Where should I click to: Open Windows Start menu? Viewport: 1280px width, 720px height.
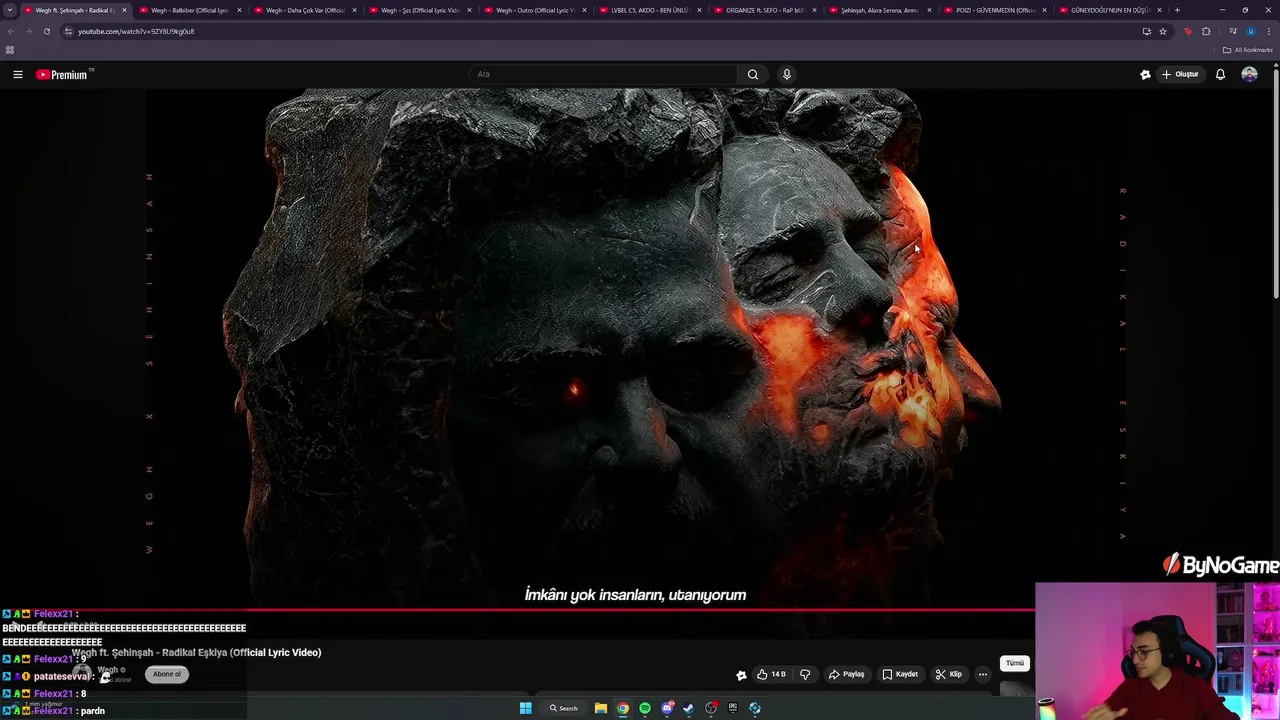tap(525, 708)
